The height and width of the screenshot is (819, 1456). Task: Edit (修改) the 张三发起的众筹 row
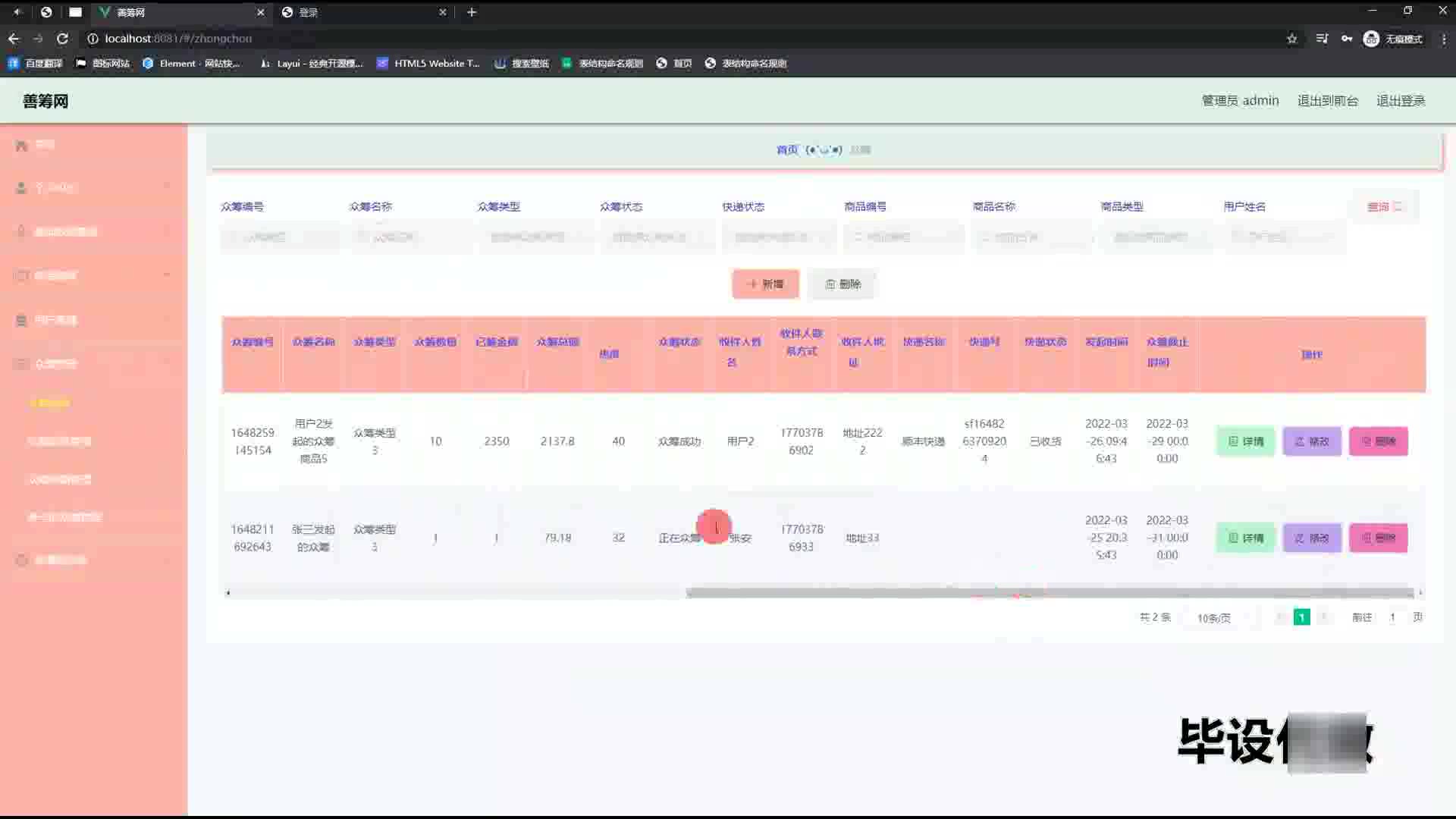[x=1311, y=538]
